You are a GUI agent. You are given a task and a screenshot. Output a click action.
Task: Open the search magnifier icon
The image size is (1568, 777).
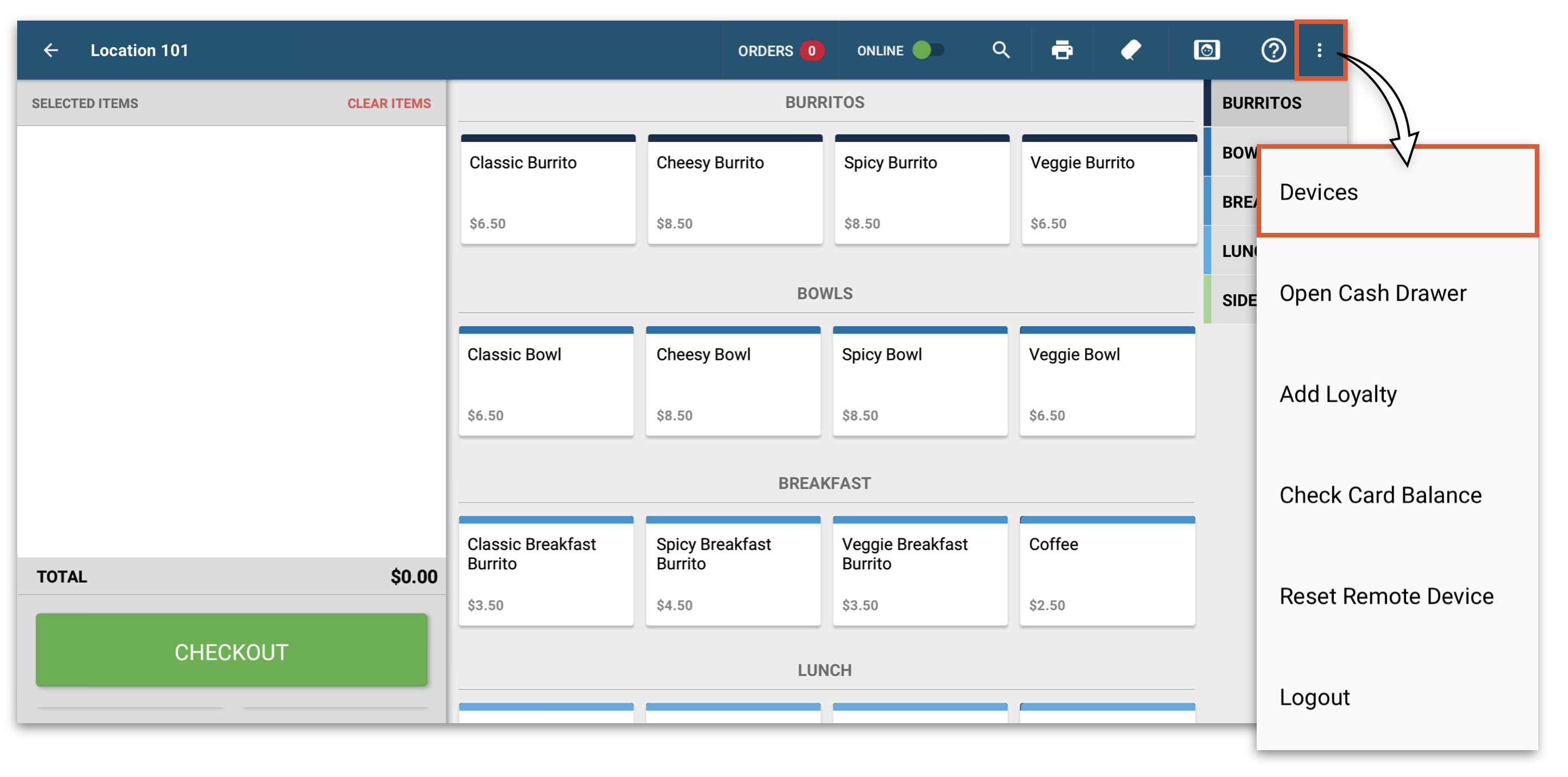pyautogui.click(x=1001, y=50)
